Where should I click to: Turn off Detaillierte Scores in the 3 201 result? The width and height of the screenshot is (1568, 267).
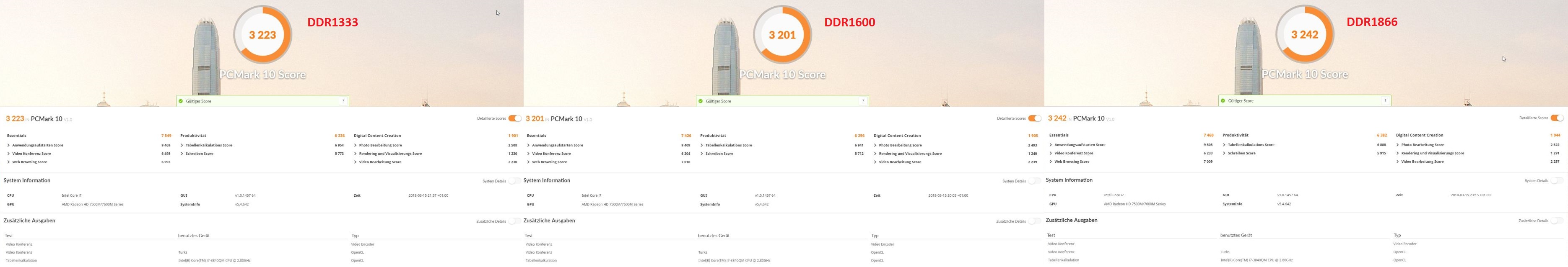(1034, 118)
